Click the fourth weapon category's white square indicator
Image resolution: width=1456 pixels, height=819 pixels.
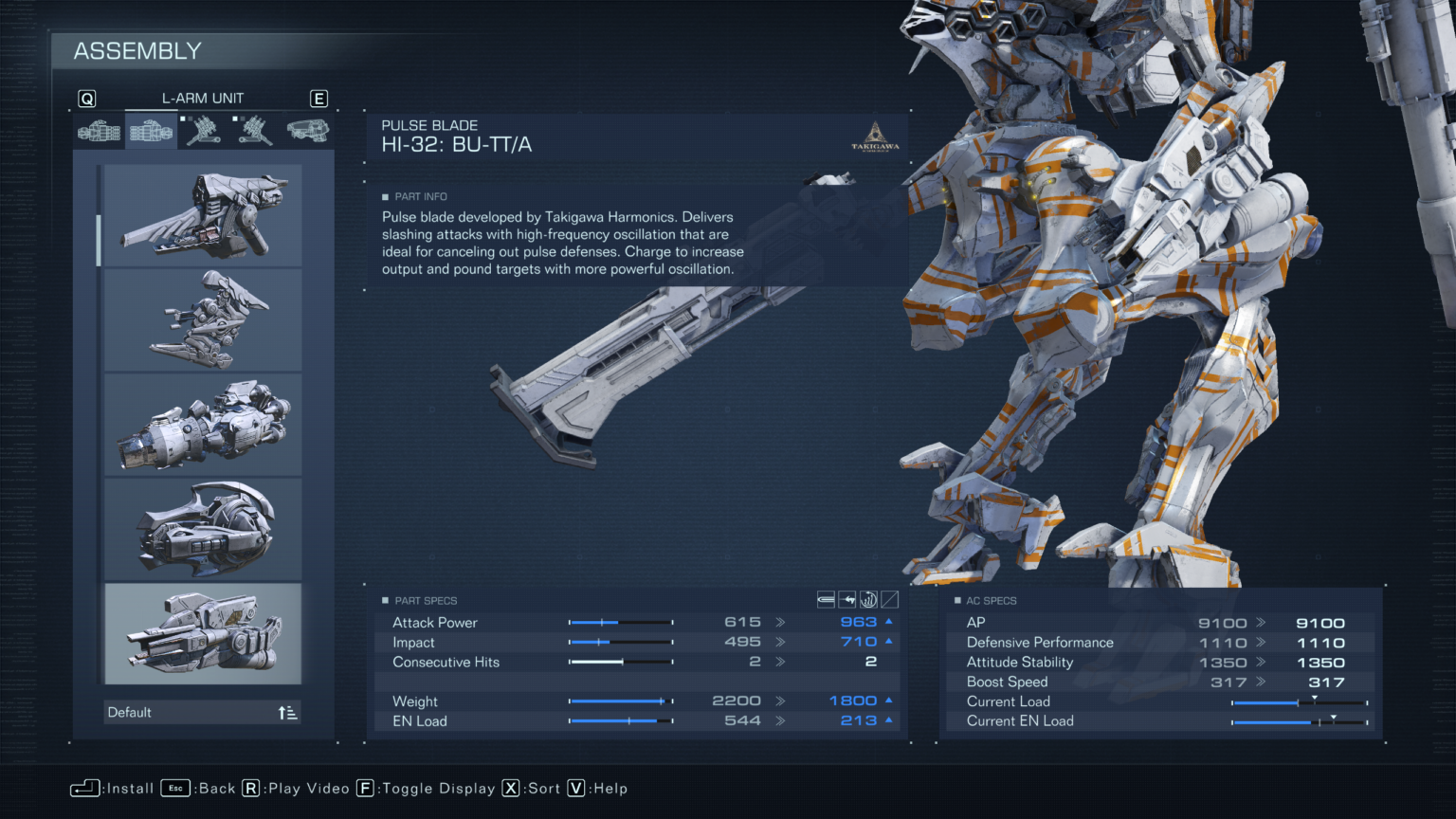coord(234,118)
